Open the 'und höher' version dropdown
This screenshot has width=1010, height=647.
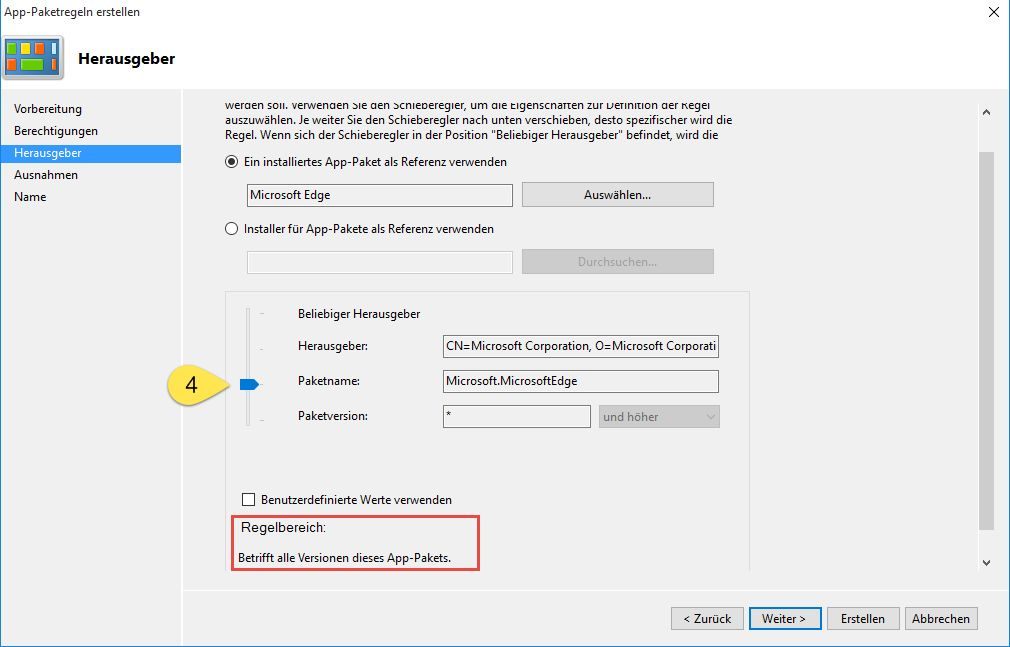[x=659, y=416]
